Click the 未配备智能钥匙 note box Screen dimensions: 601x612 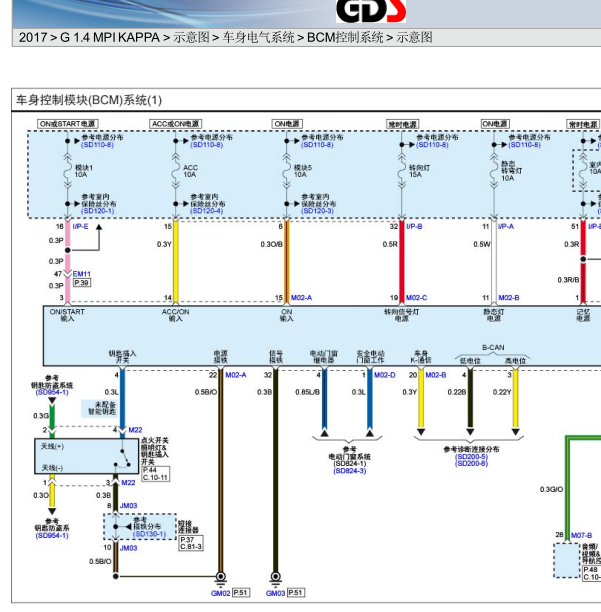pyautogui.click(x=102, y=408)
